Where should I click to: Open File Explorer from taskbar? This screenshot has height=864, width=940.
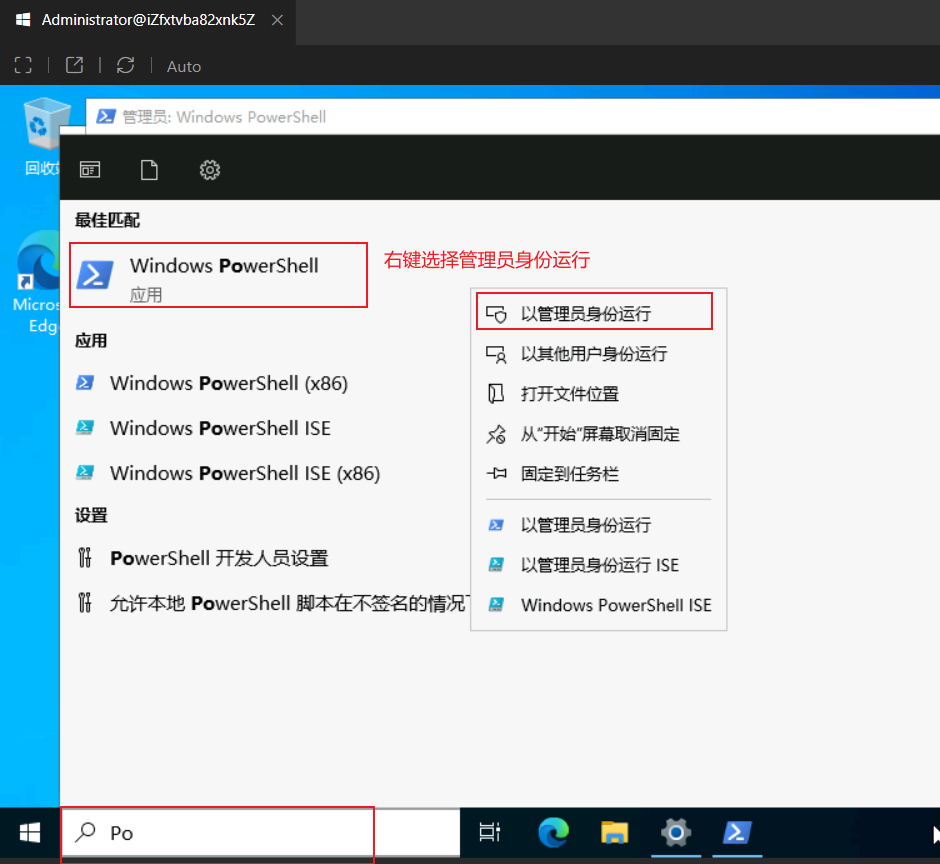614,833
